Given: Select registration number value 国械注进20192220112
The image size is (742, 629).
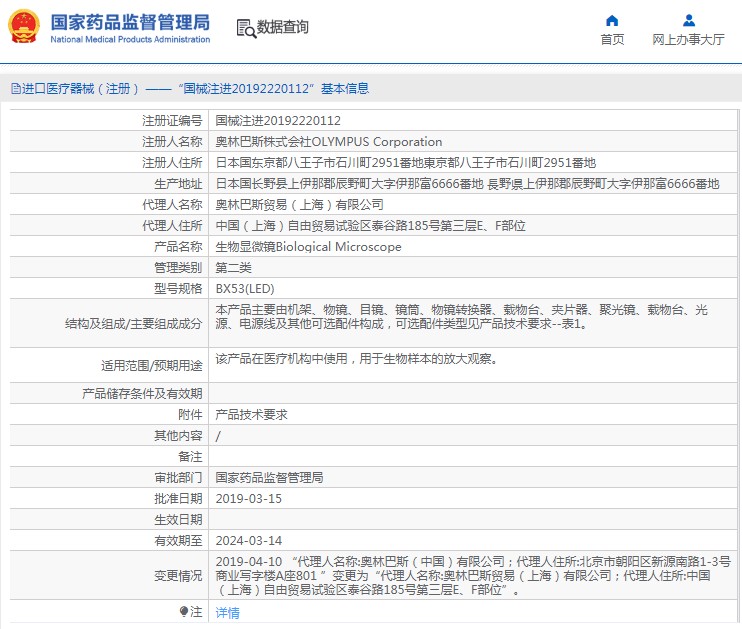Looking at the screenshot, I should [278, 121].
